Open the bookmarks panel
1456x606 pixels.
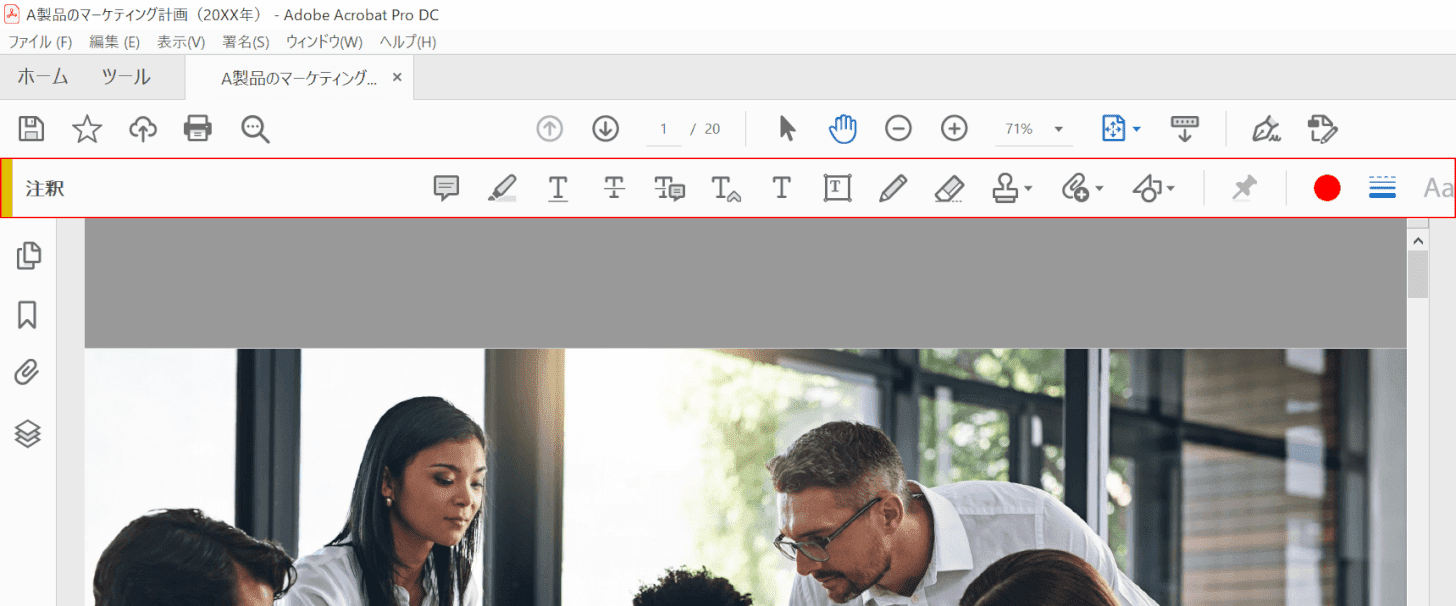28,315
